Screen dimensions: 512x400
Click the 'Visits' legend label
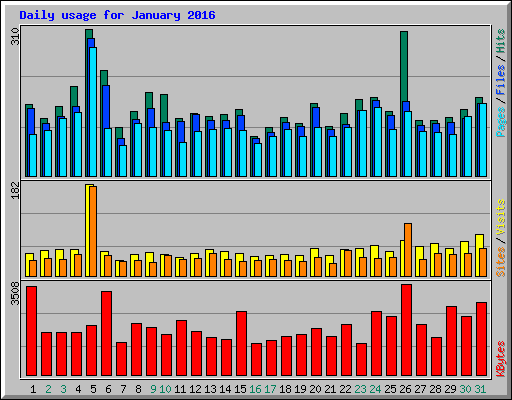coord(501,217)
